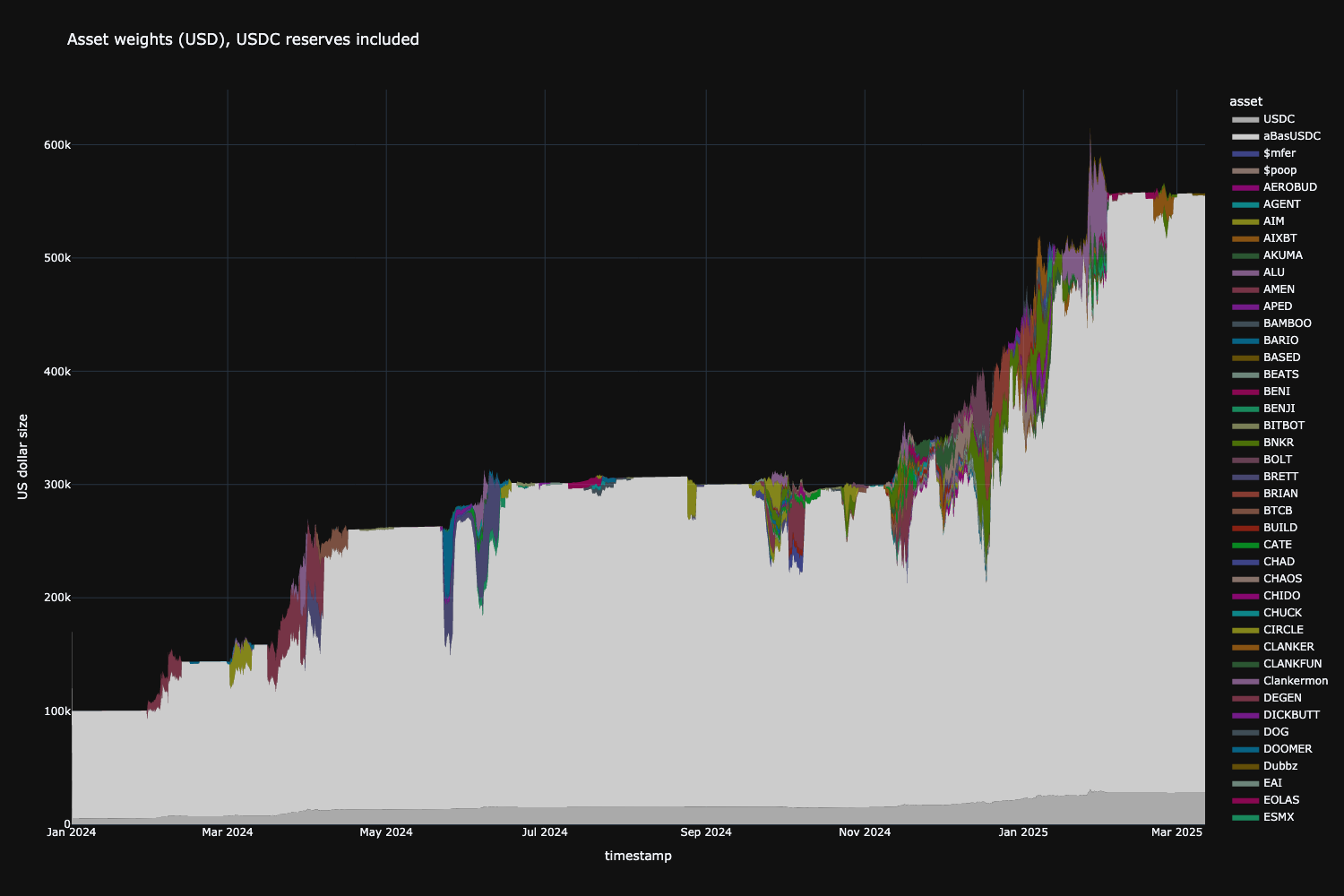The image size is (1344, 896).
Task: Click the BNKR legend swatch
Action: tap(1245, 443)
